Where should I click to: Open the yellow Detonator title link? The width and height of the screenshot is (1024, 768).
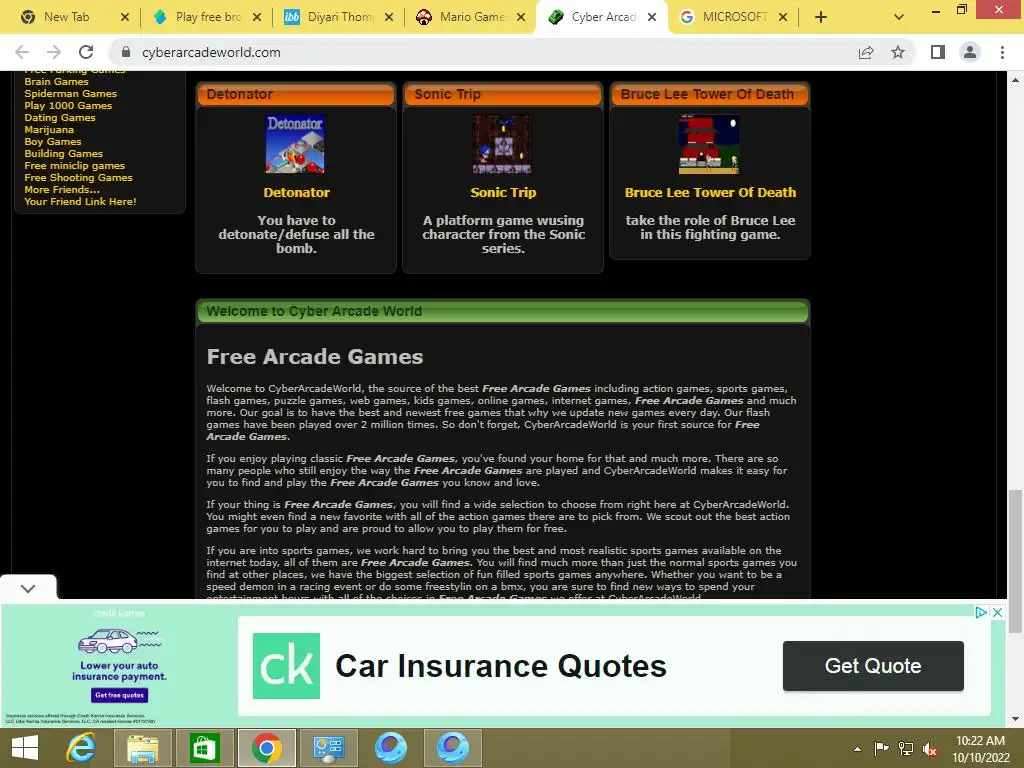point(296,193)
